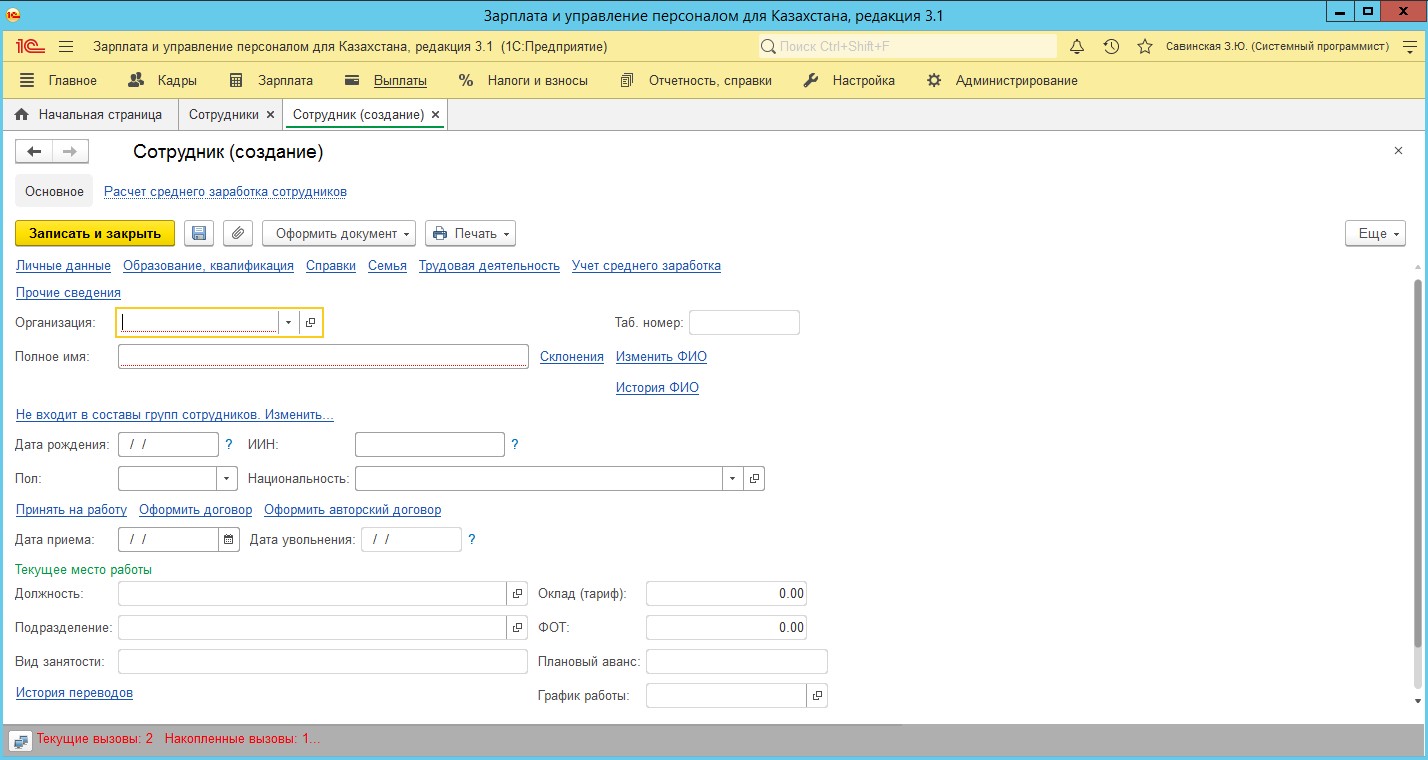Open the Справки link
This screenshot has width=1428, height=760.
tap(331, 265)
